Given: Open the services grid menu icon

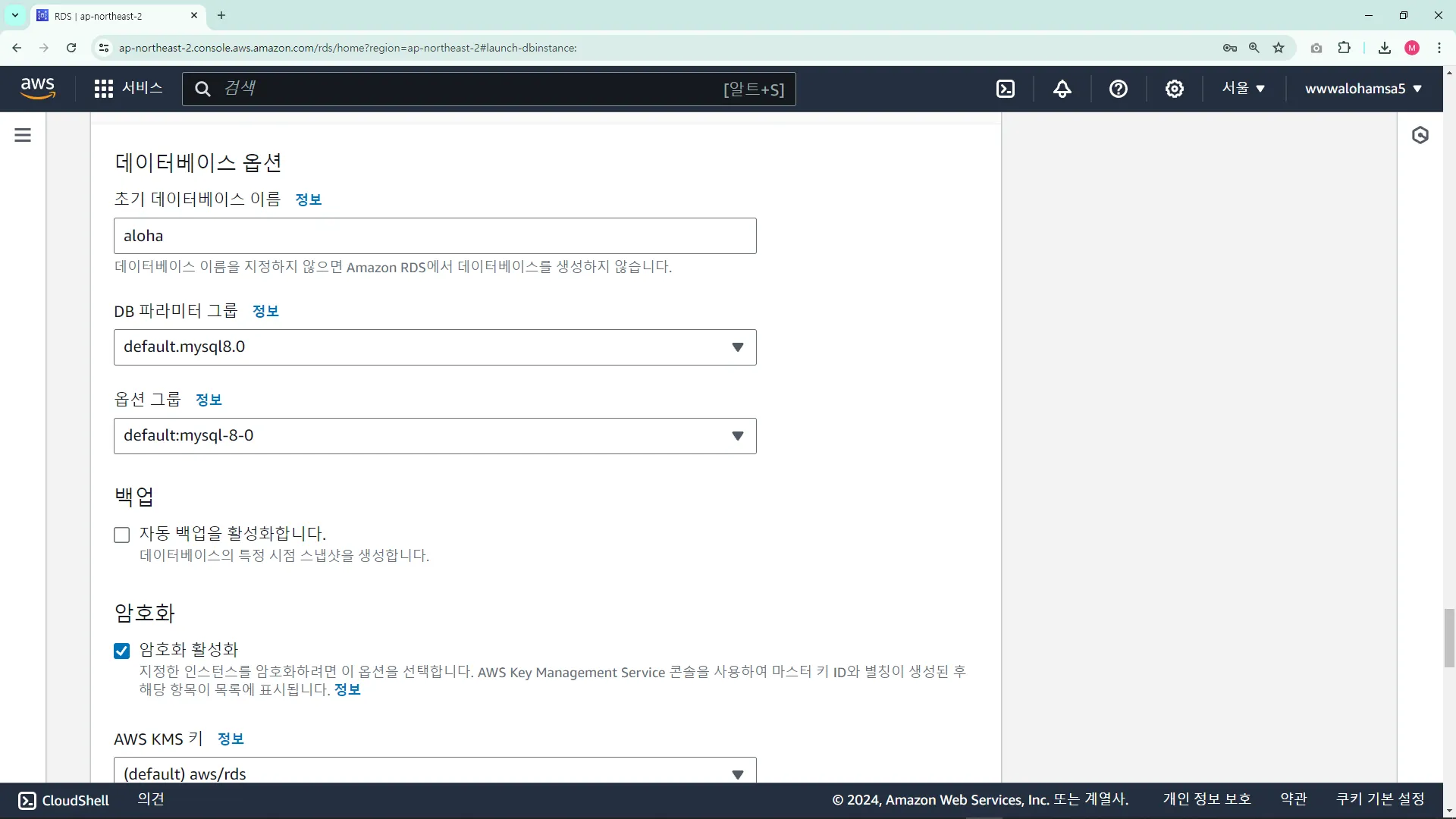Looking at the screenshot, I should coord(103,89).
